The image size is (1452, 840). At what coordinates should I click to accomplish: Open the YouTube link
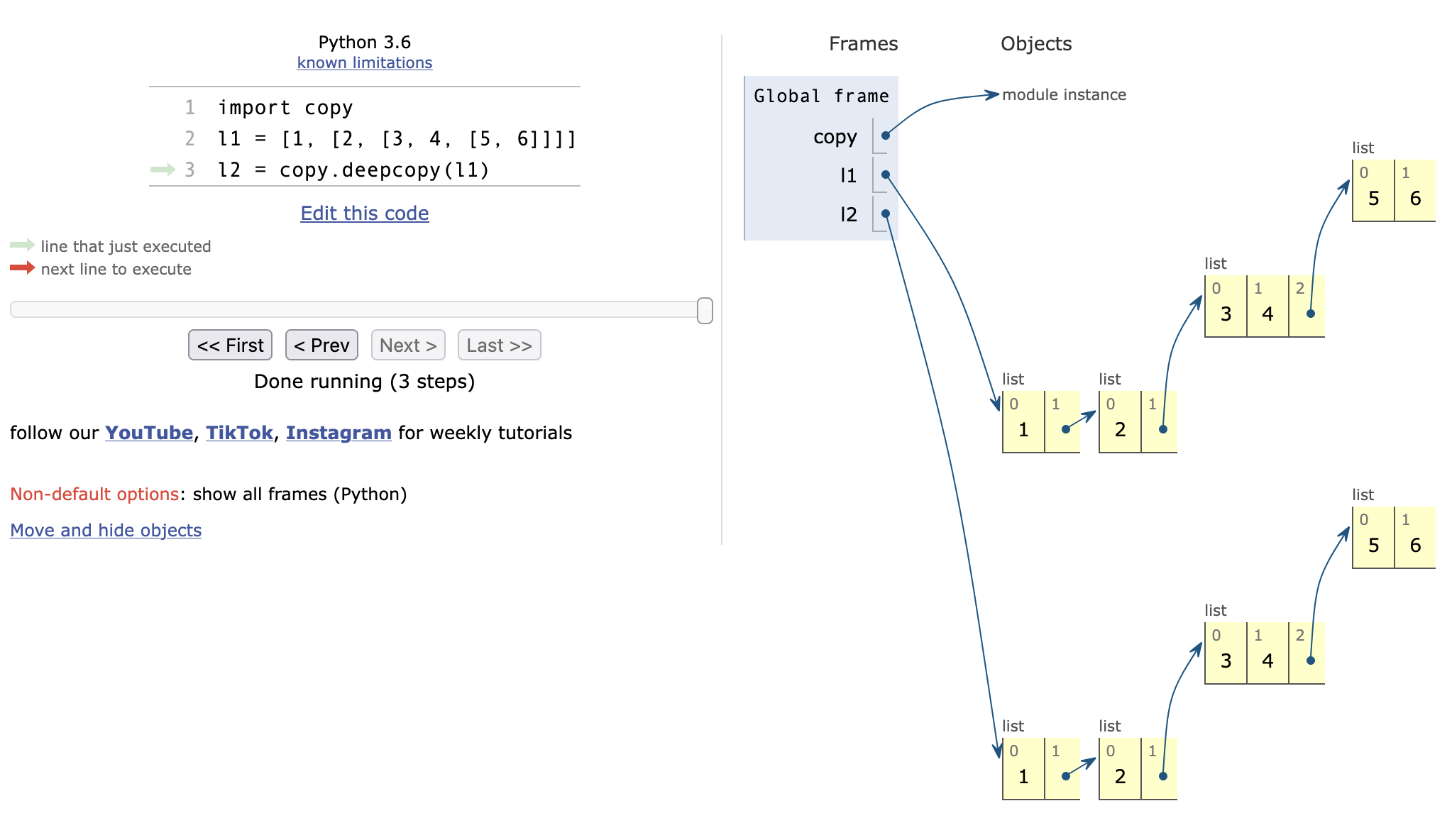pyautogui.click(x=149, y=433)
